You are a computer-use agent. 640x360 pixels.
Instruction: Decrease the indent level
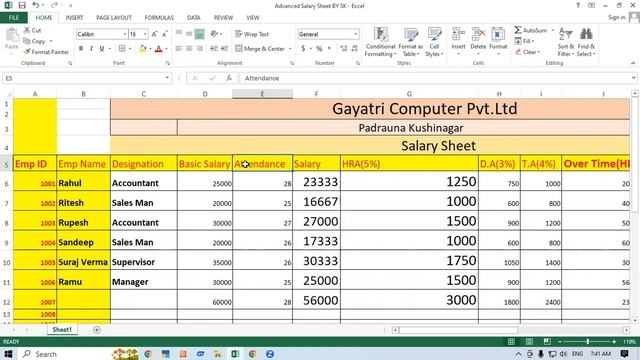[214, 49]
